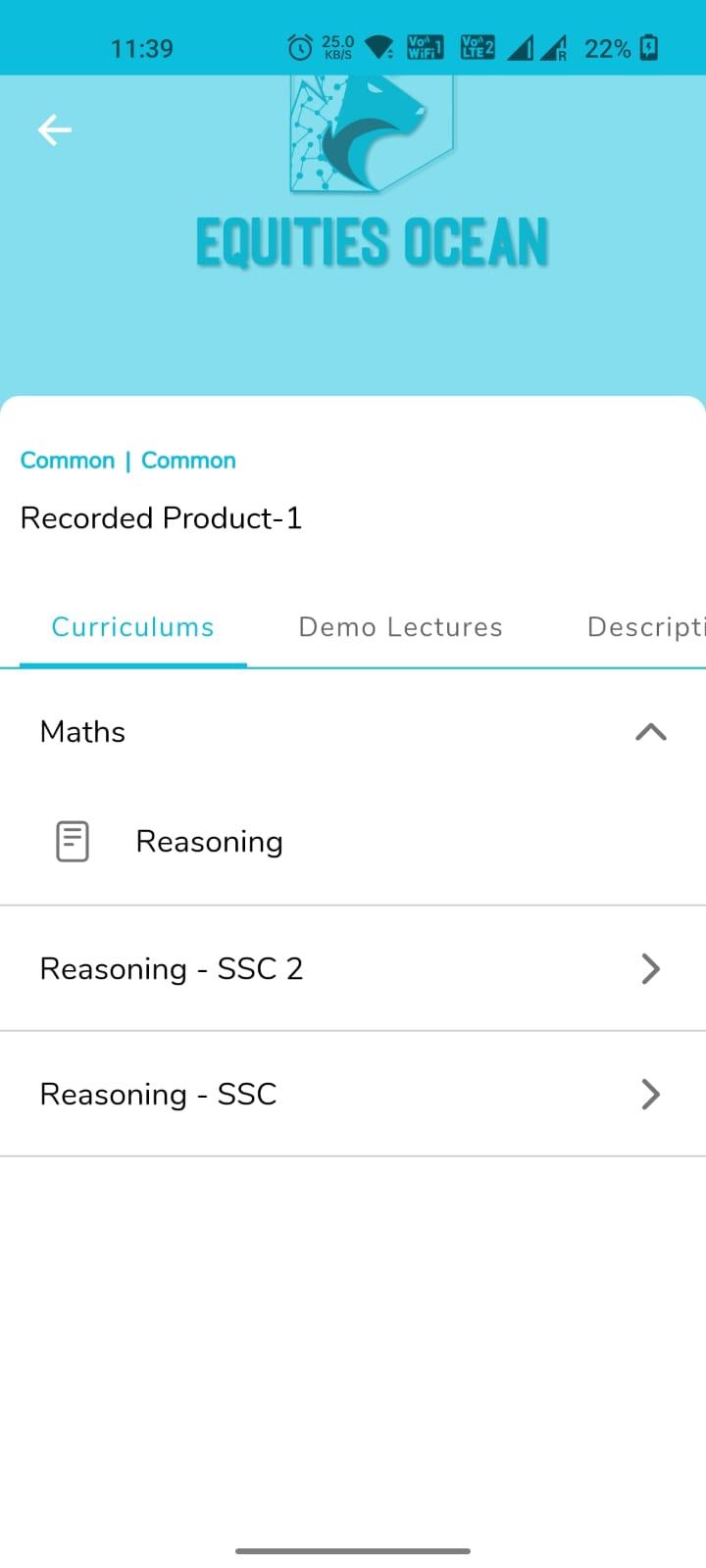
Task: Tap the LTE 2 status icon
Action: point(478,47)
